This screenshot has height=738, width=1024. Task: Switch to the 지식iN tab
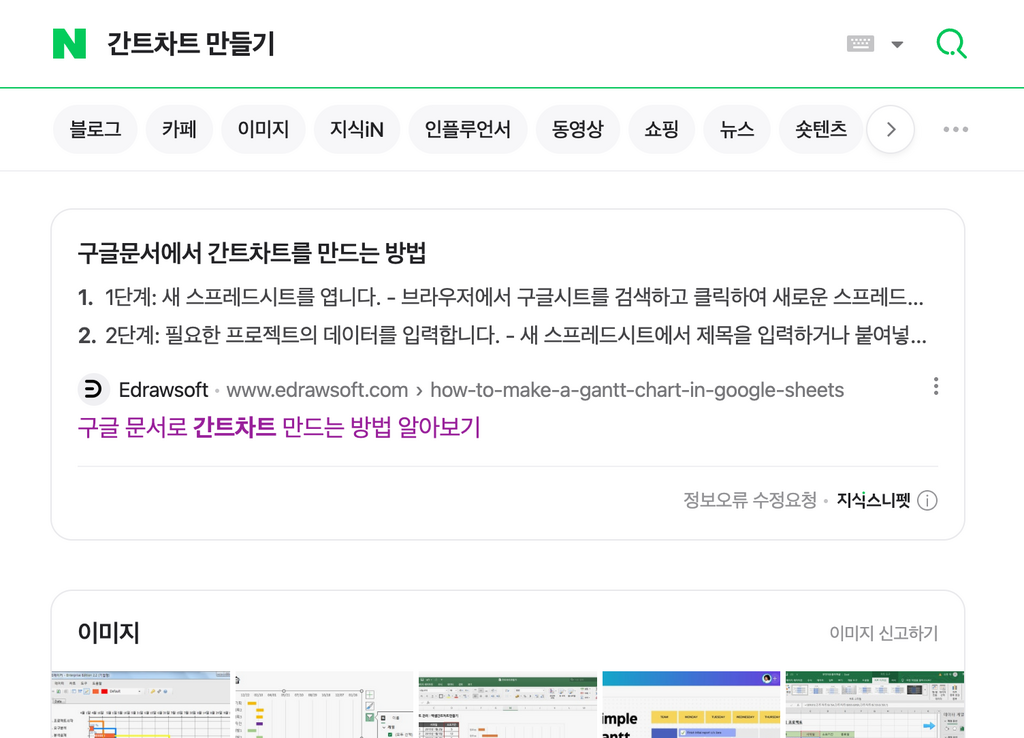click(357, 129)
